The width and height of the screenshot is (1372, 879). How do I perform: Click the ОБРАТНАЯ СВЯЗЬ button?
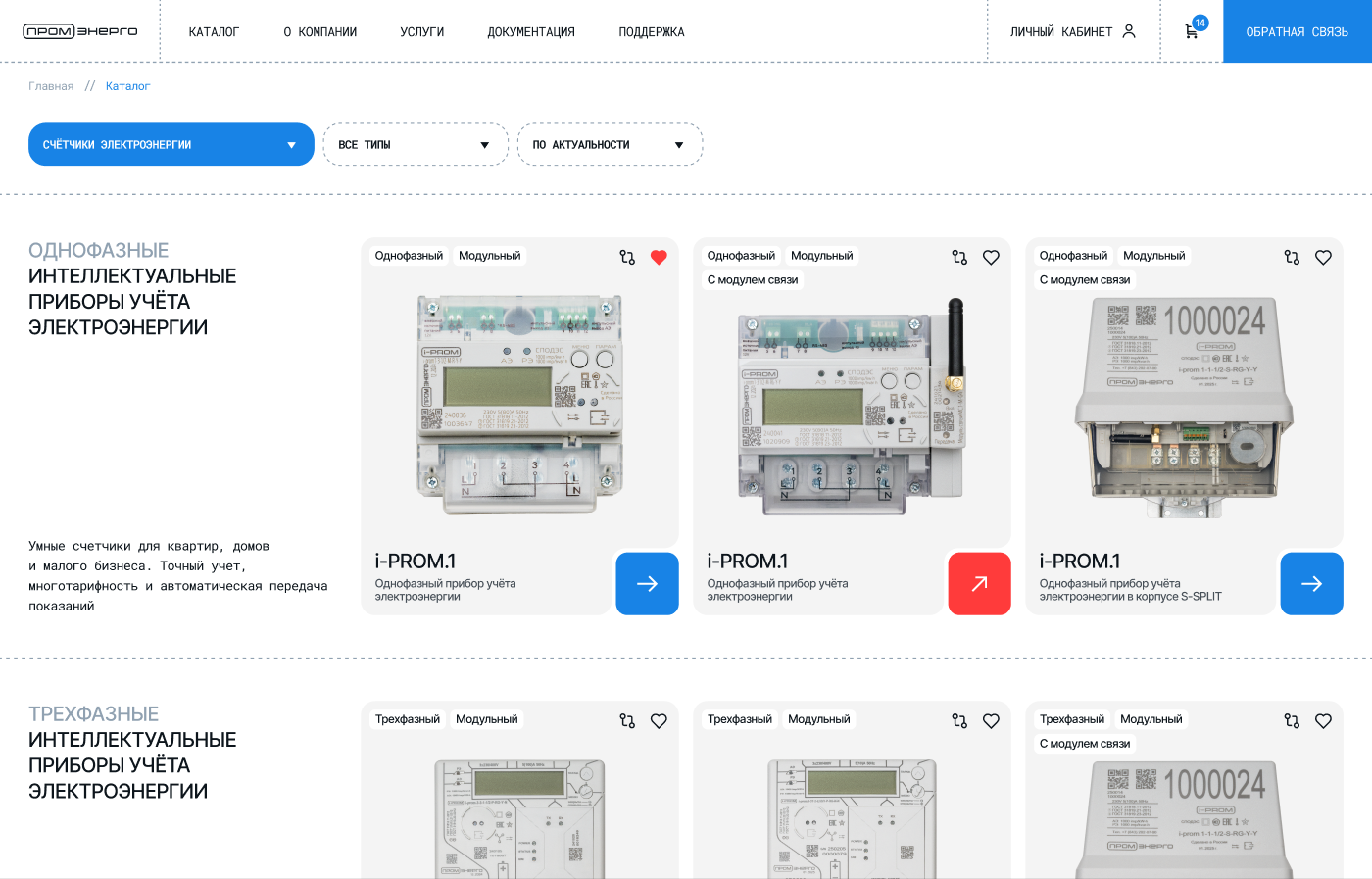pos(1298,31)
